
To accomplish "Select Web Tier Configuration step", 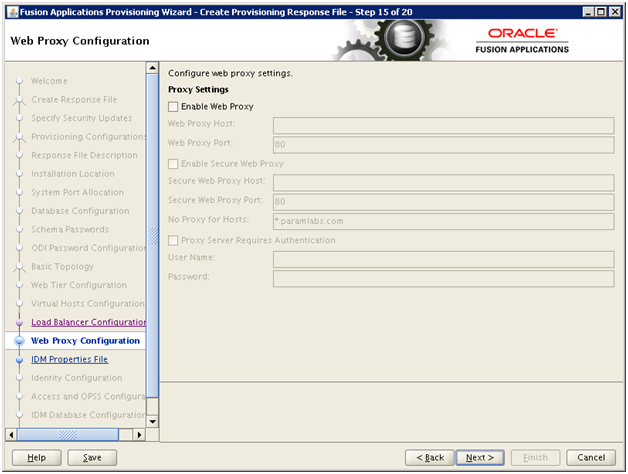I will coord(79,285).
